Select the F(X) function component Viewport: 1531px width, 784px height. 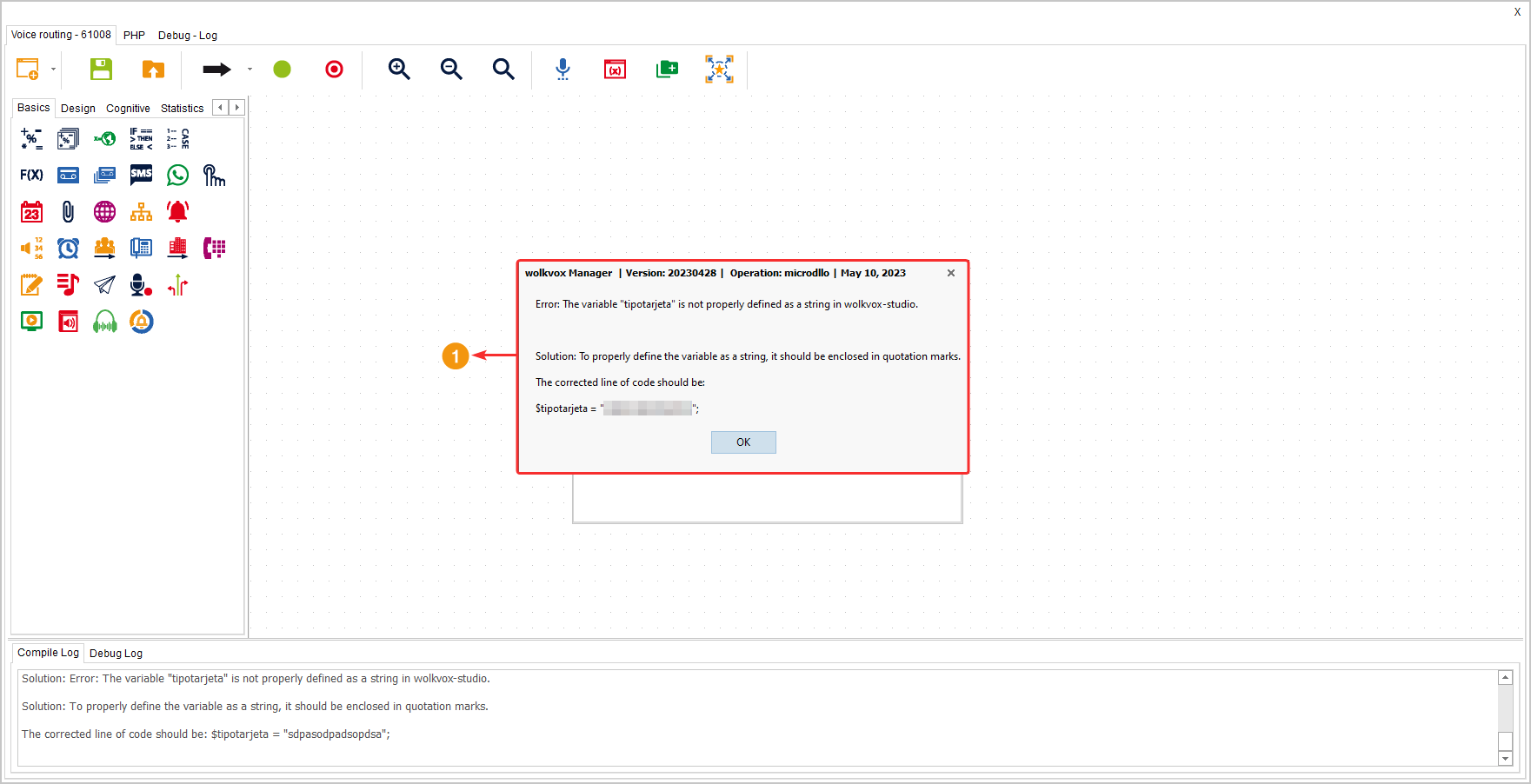coord(31,175)
